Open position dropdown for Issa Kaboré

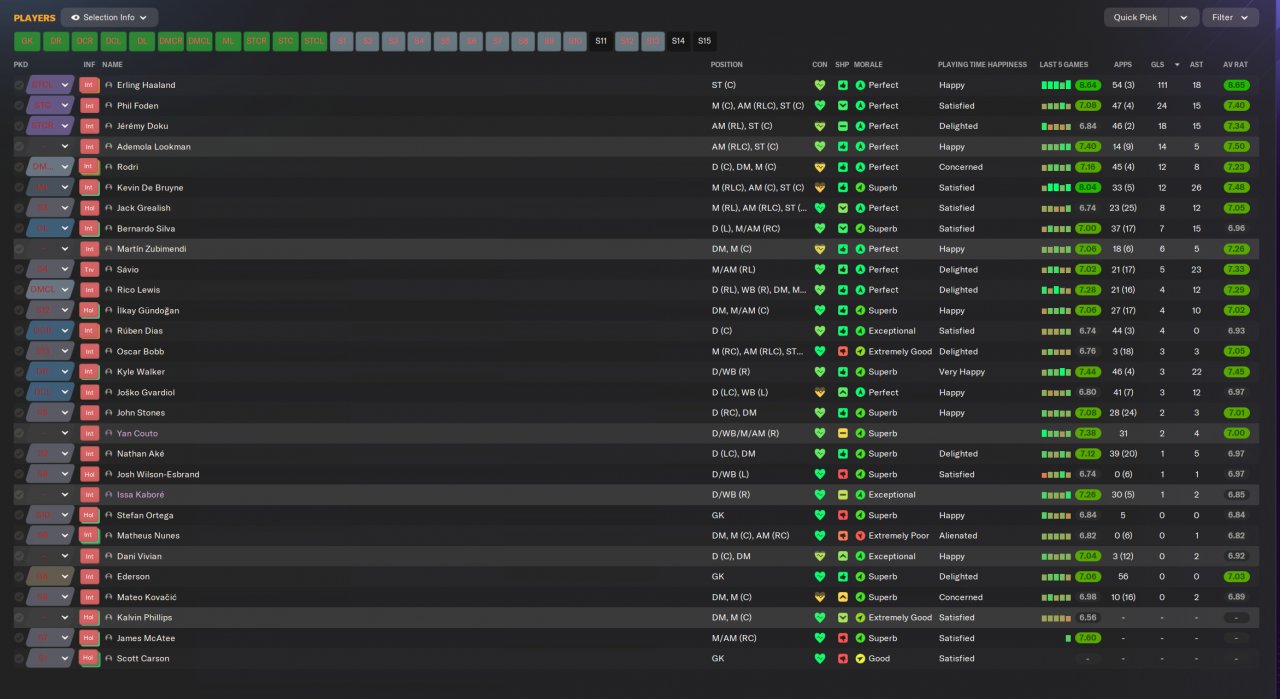(x=65, y=495)
